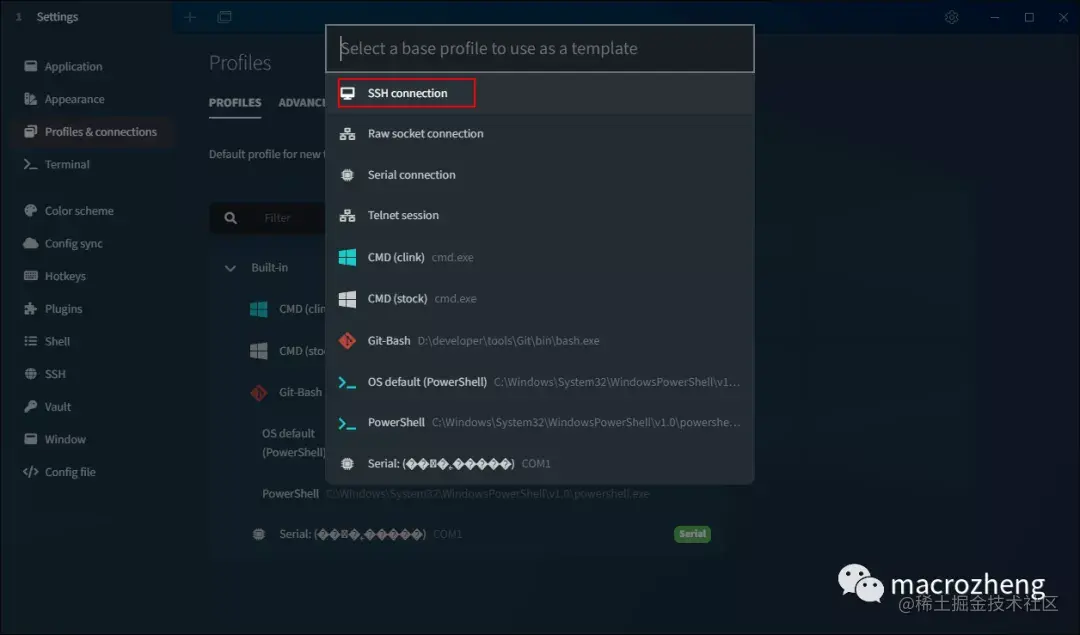The width and height of the screenshot is (1080, 635).
Task: Switch to the Profiles tab
Action: (234, 103)
